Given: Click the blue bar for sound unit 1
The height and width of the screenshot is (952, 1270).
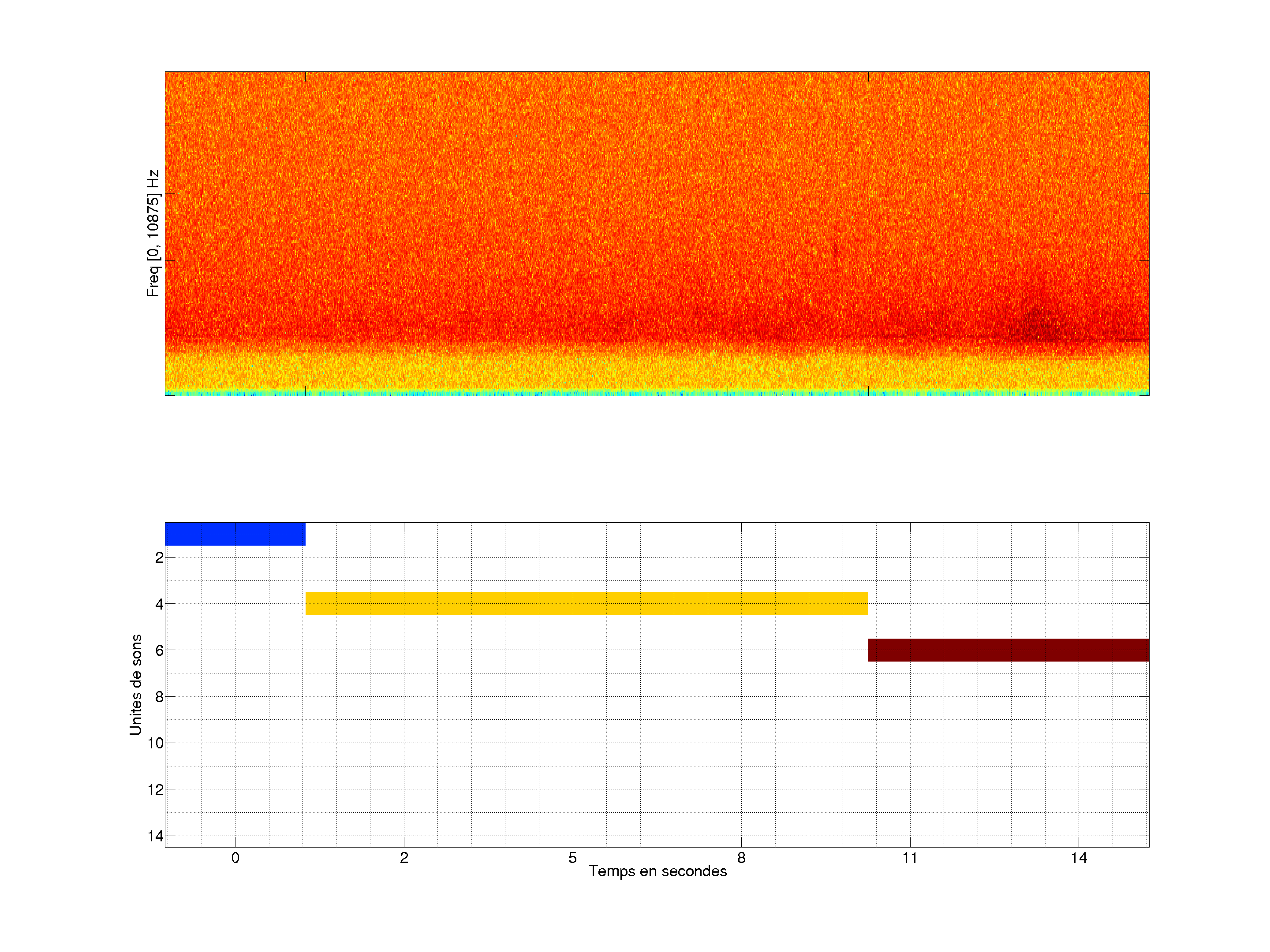Looking at the screenshot, I should click(235, 534).
